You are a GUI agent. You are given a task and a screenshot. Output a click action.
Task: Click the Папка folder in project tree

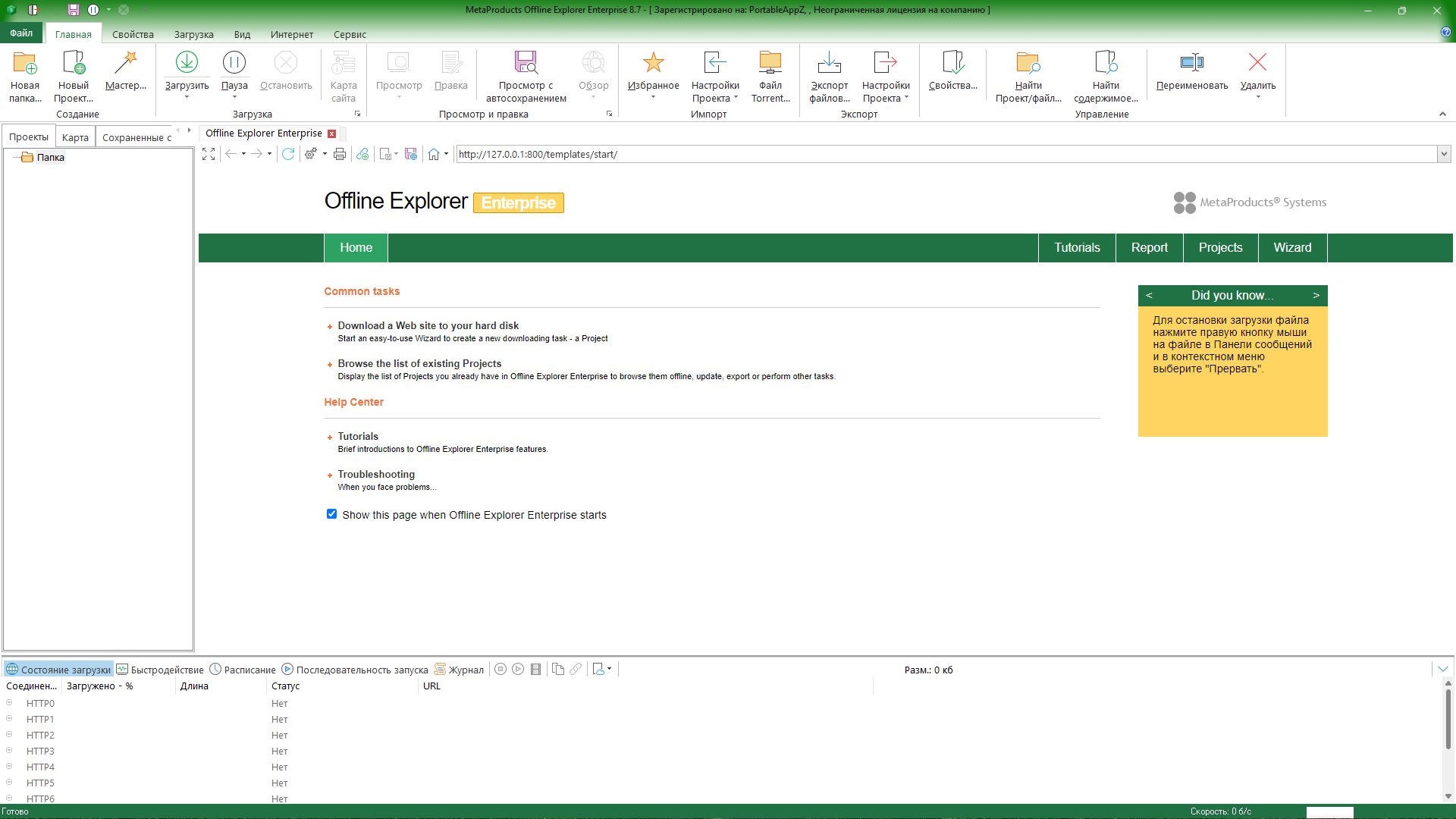(x=50, y=158)
